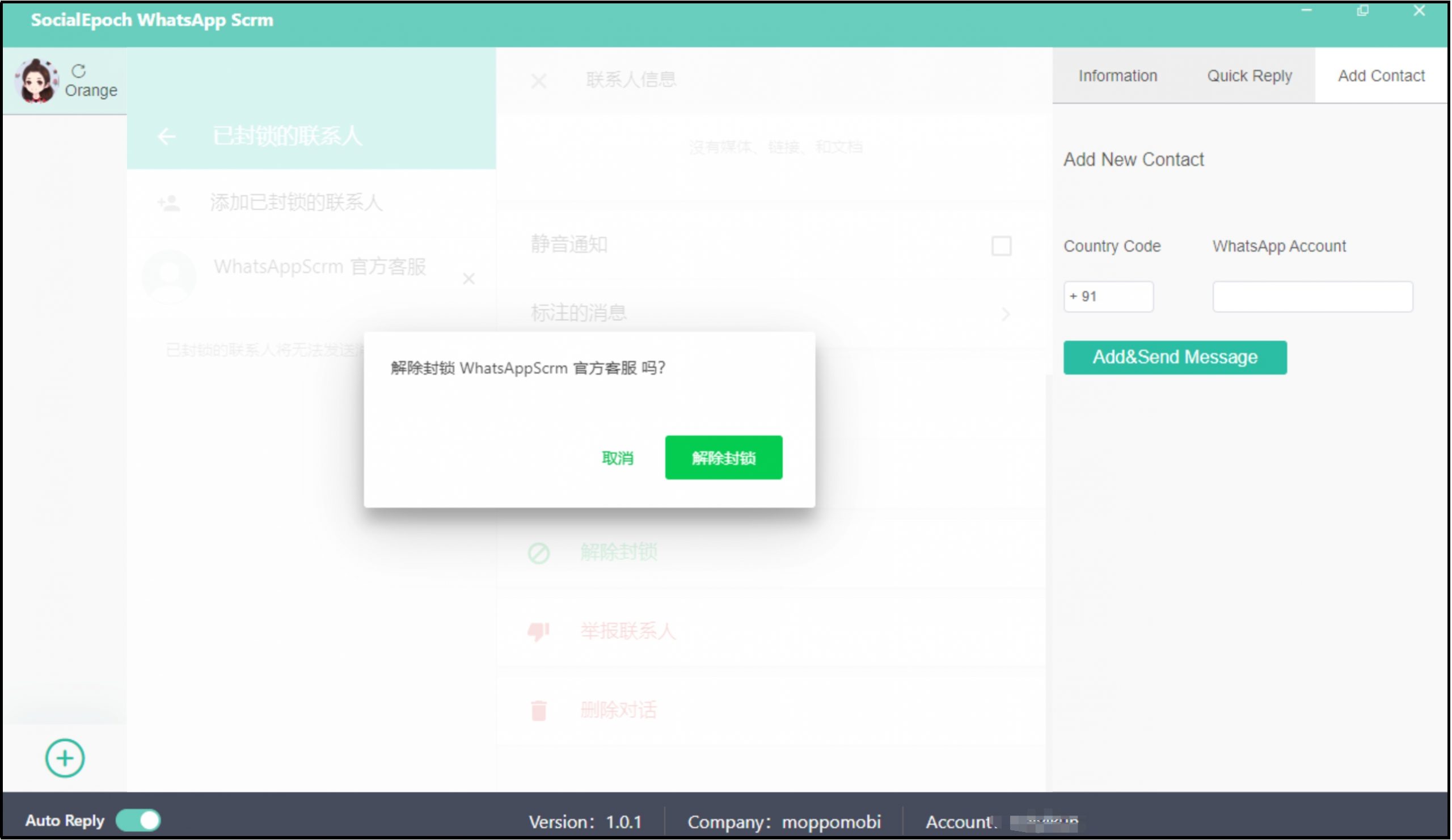Close the SocialEpoch WhatsApp Scrm window

(1420, 10)
